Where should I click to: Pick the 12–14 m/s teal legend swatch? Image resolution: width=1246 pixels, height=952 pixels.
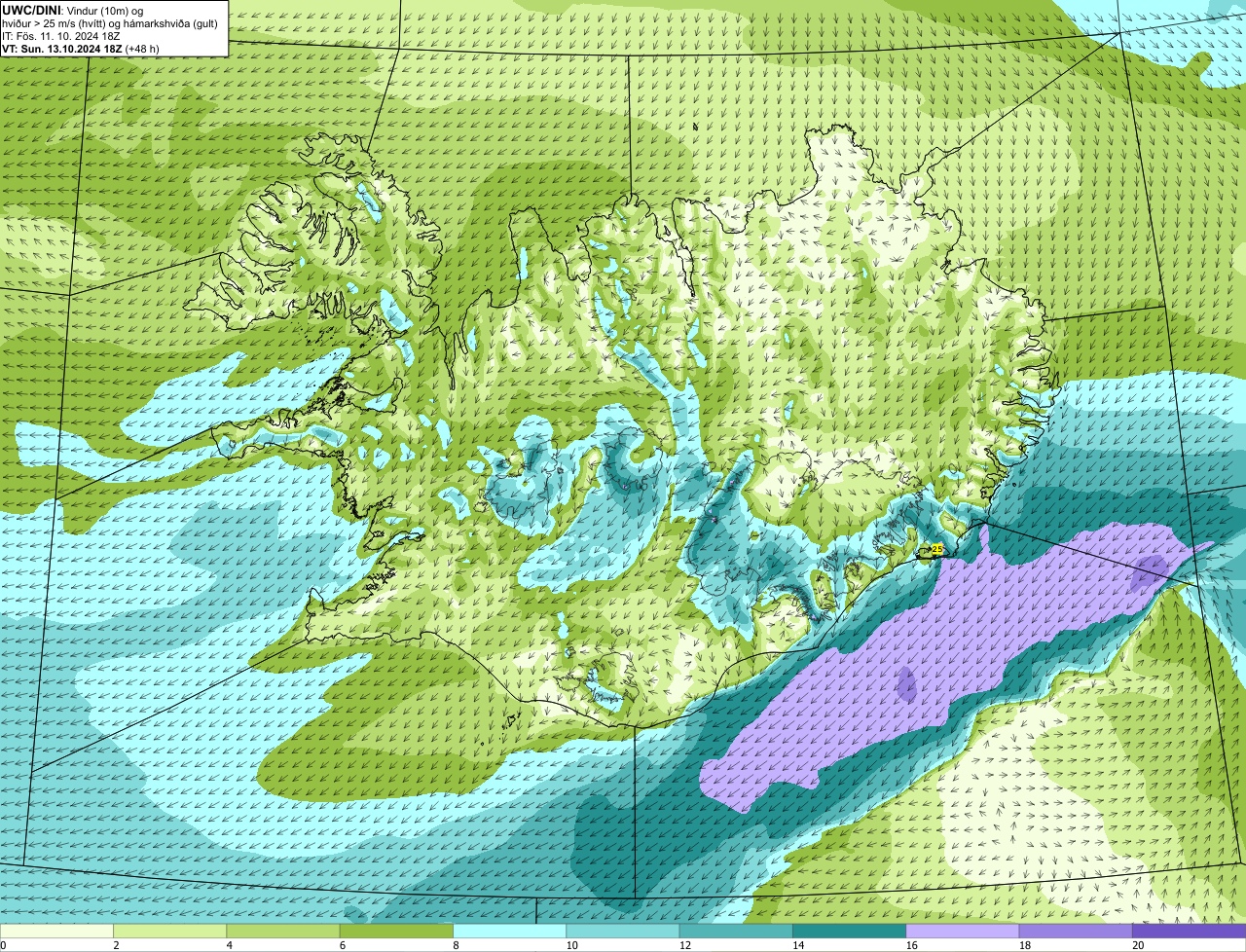point(736,932)
